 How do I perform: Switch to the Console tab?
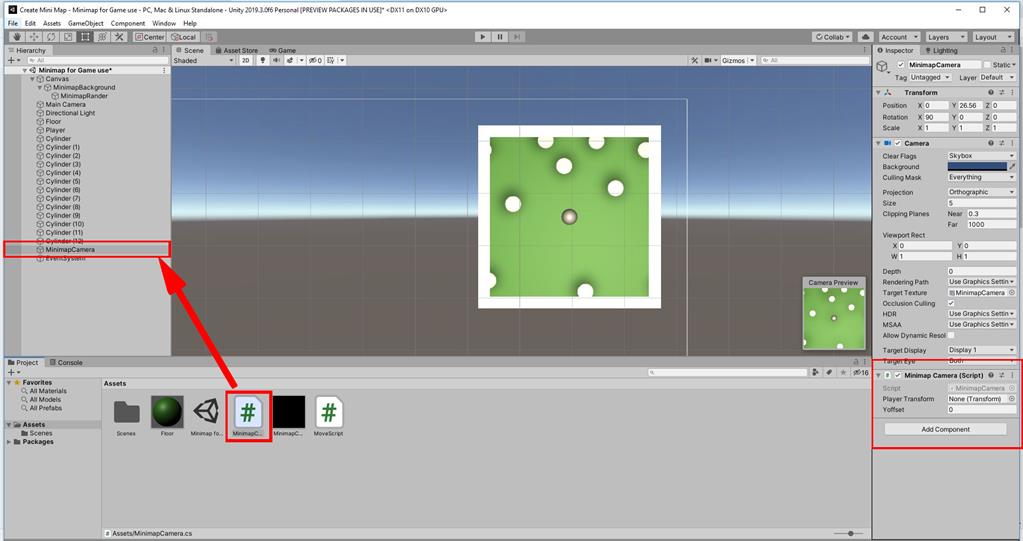(x=66, y=362)
